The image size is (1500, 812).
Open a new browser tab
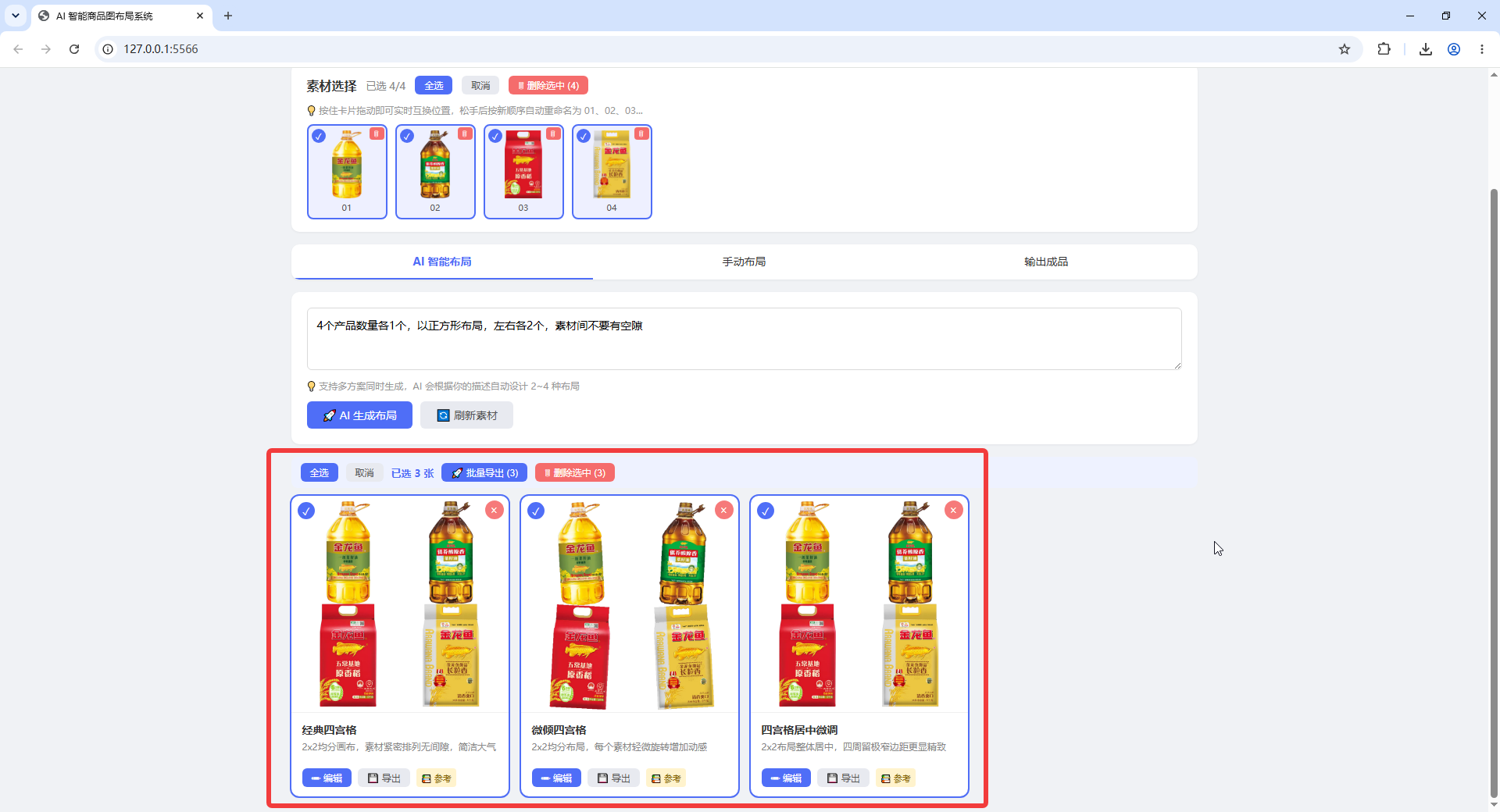pos(228,16)
